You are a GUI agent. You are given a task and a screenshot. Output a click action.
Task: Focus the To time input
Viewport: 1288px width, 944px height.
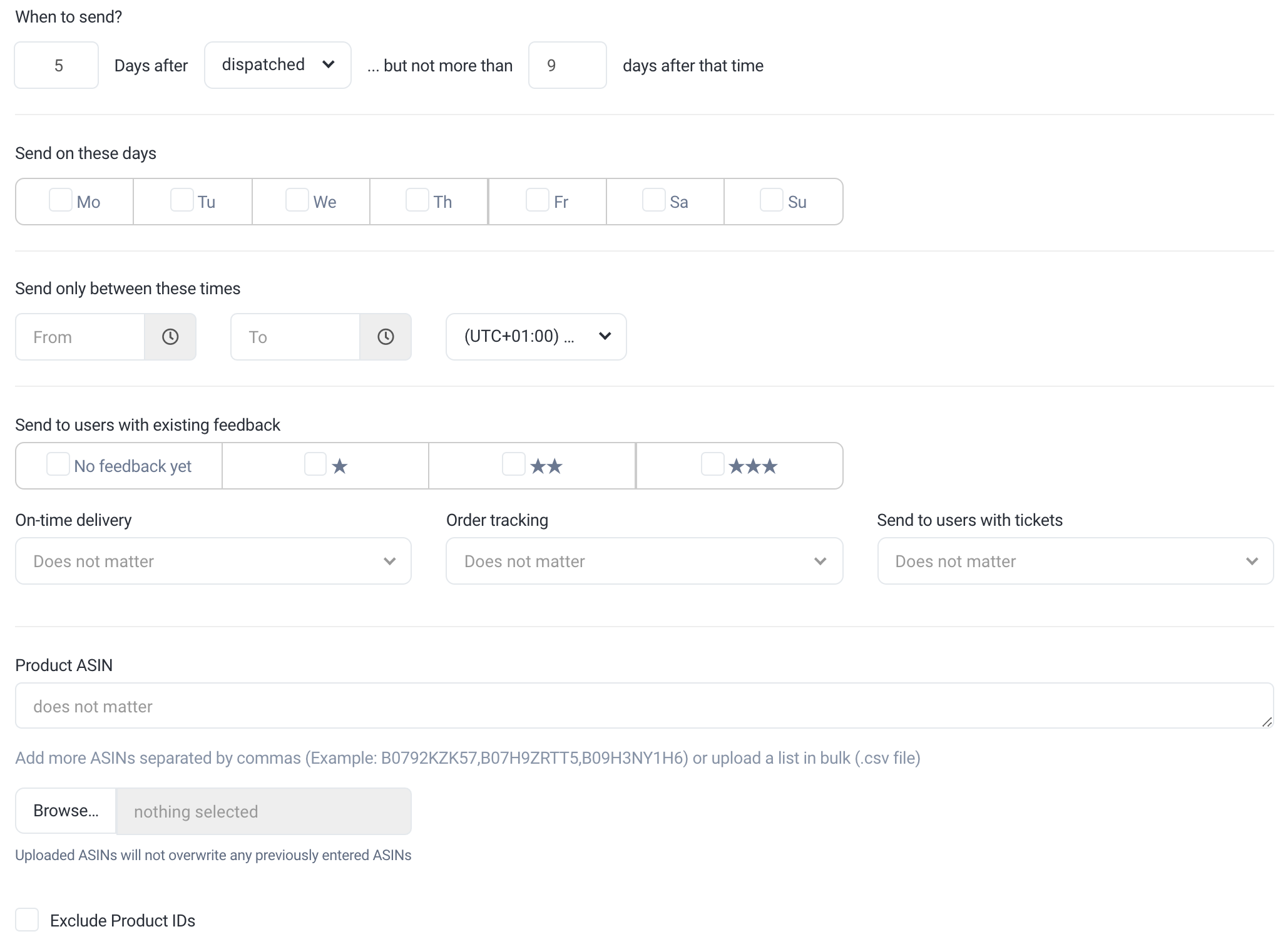pyautogui.click(x=295, y=337)
